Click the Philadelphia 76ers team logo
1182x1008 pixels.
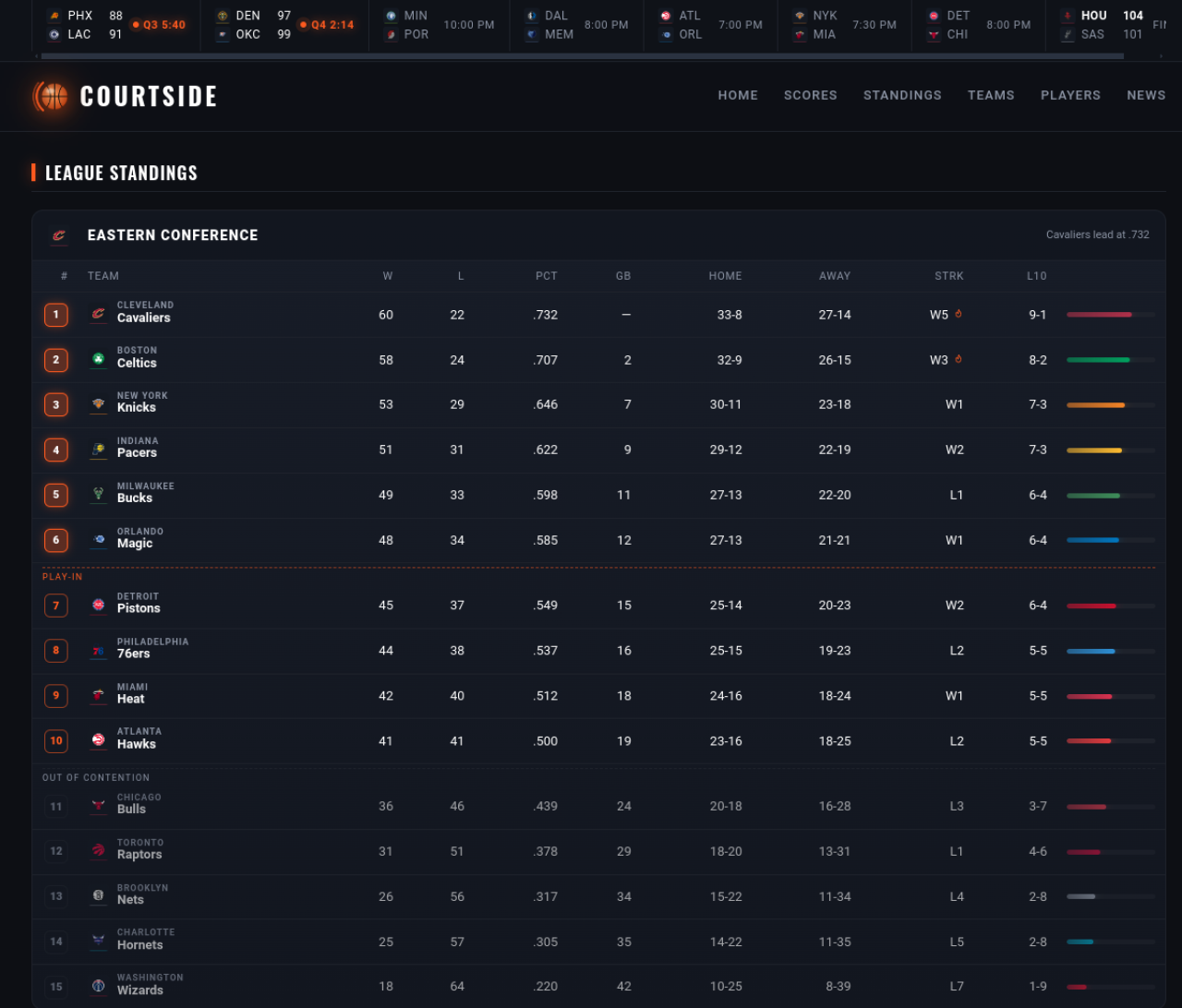[x=99, y=650]
